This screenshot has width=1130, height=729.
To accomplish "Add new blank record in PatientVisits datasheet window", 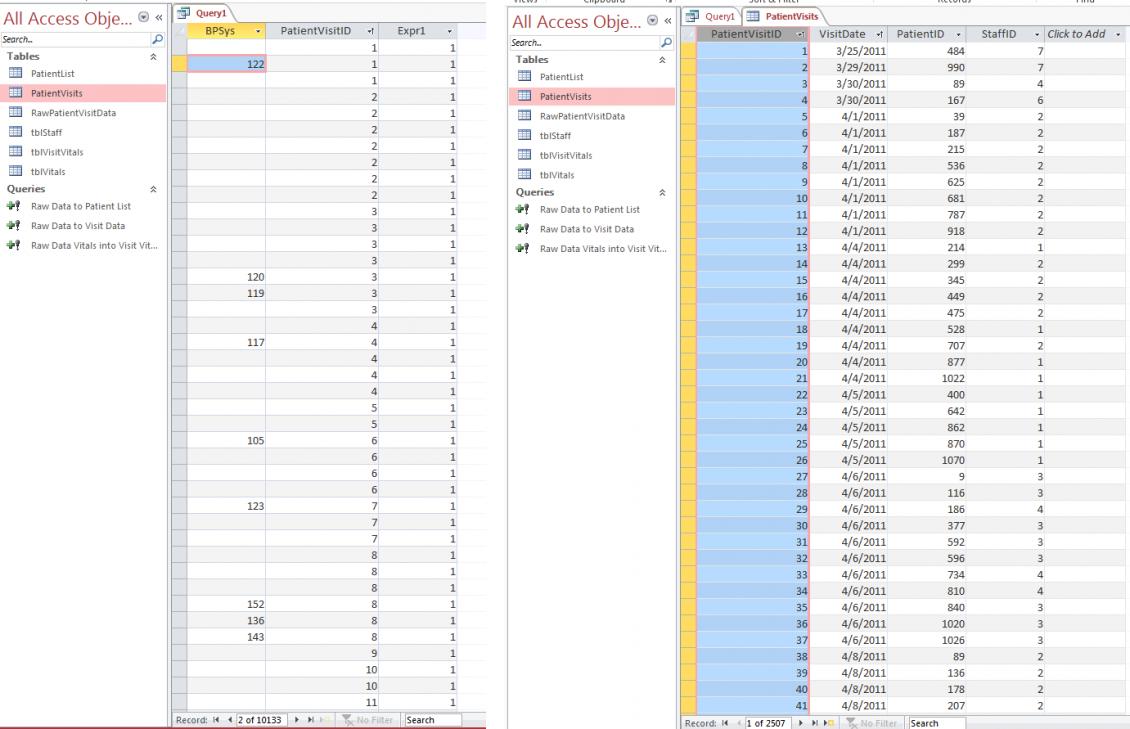I will point(829,723).
